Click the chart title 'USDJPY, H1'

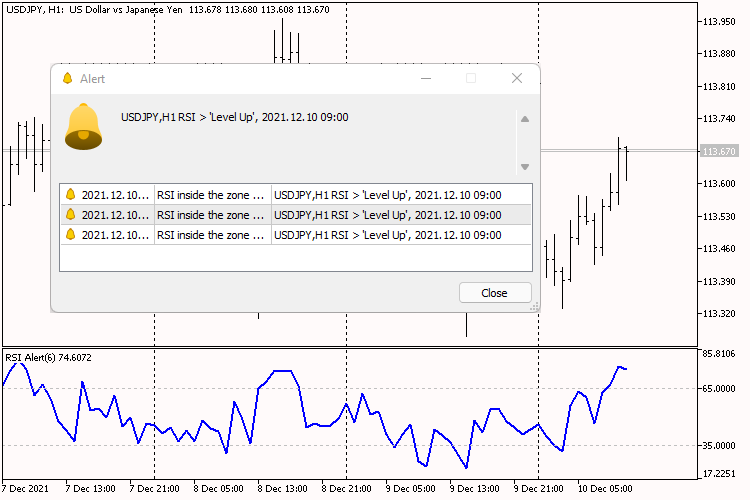pos(34,10)
